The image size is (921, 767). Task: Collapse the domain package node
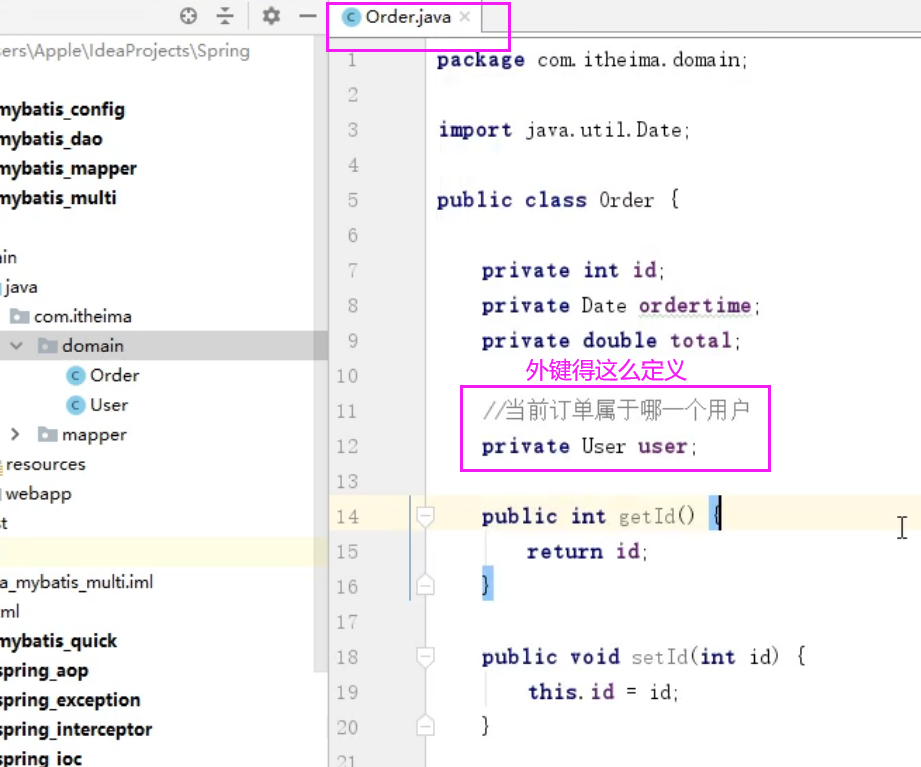point(16,345)
